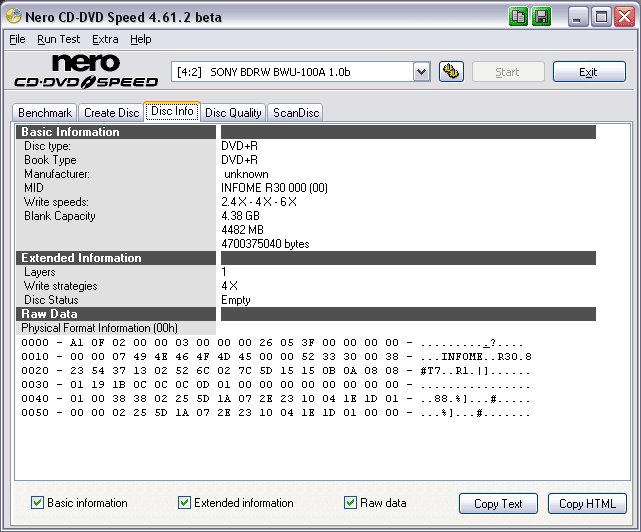This screenshot has height=532, width=641.
Task: Click the disc status value 'Empty'
Action: 236,300
